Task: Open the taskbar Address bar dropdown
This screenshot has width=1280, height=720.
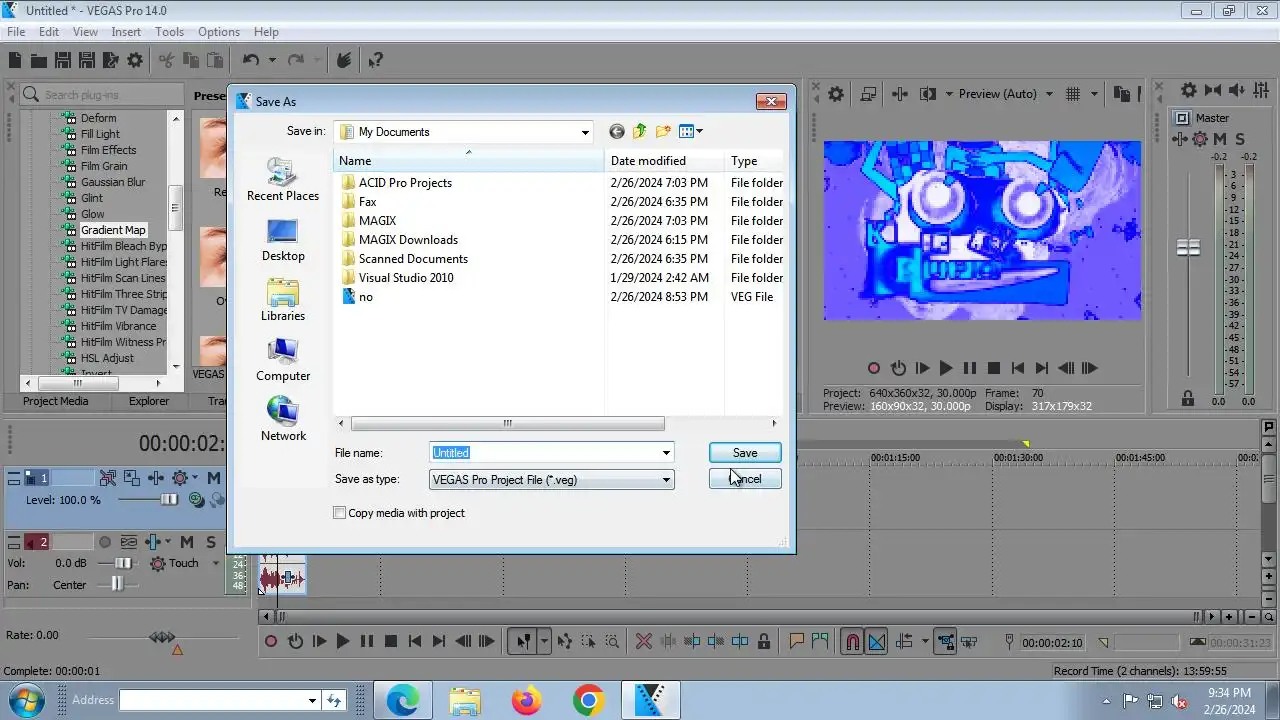Action: pyautogui.click(x=312, y=701)
